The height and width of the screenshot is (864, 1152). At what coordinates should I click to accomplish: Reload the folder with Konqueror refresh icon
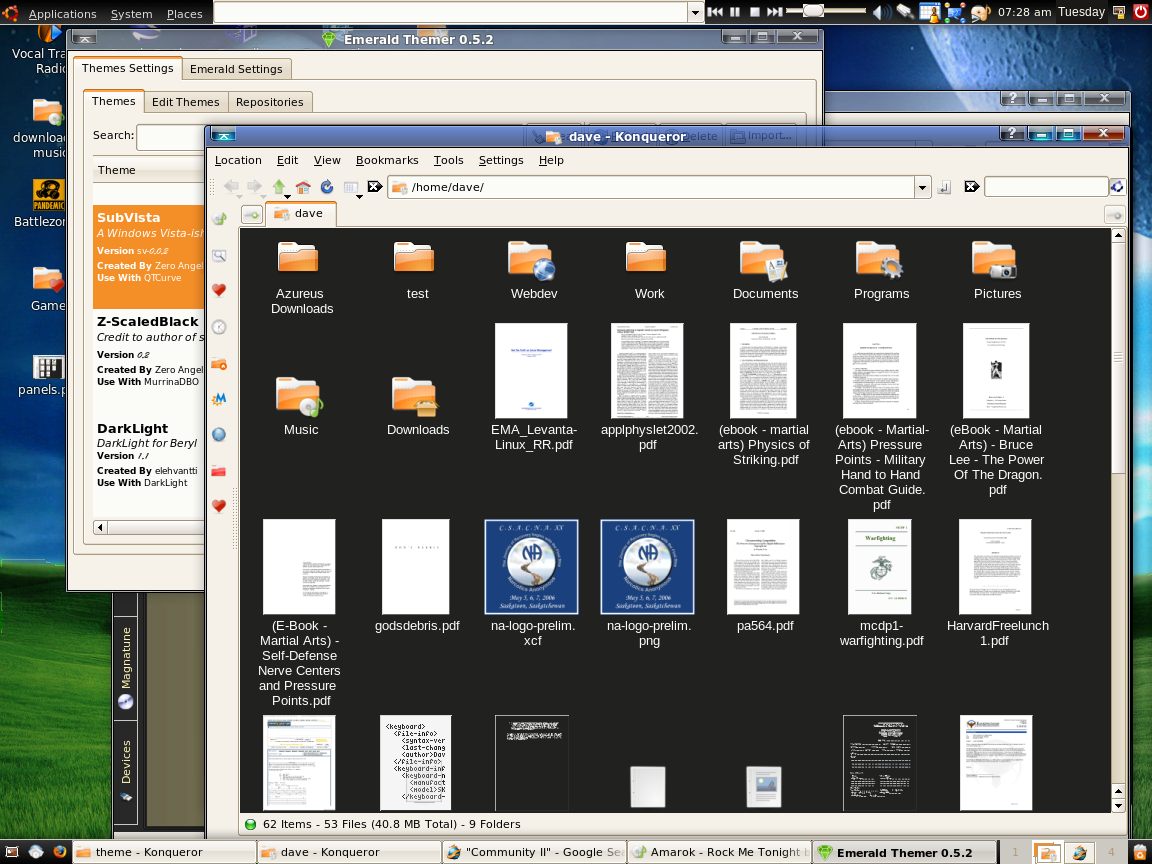[327, 187]
